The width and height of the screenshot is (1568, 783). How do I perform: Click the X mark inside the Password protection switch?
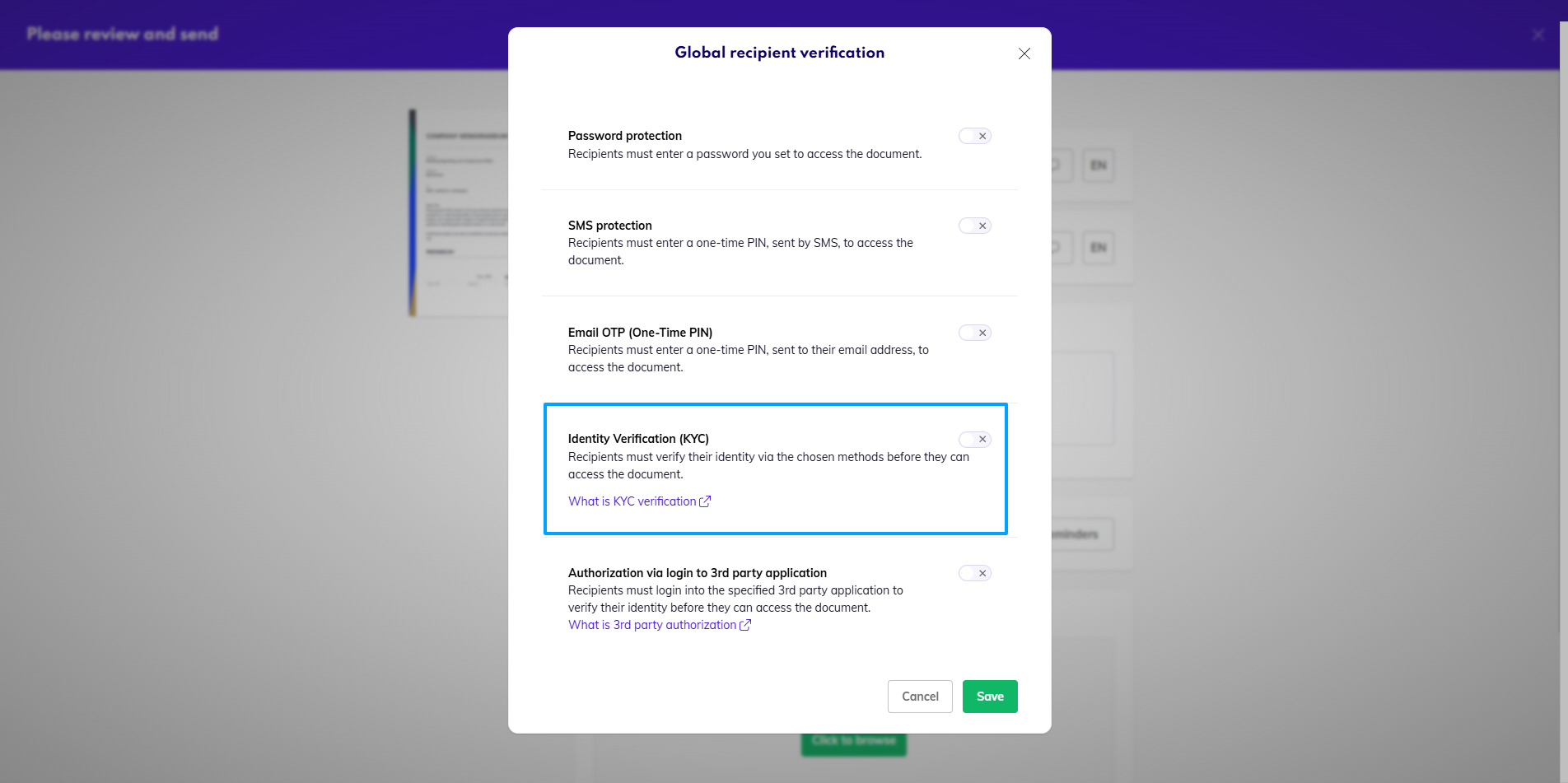pyautogui.click(x=981, y=136)
